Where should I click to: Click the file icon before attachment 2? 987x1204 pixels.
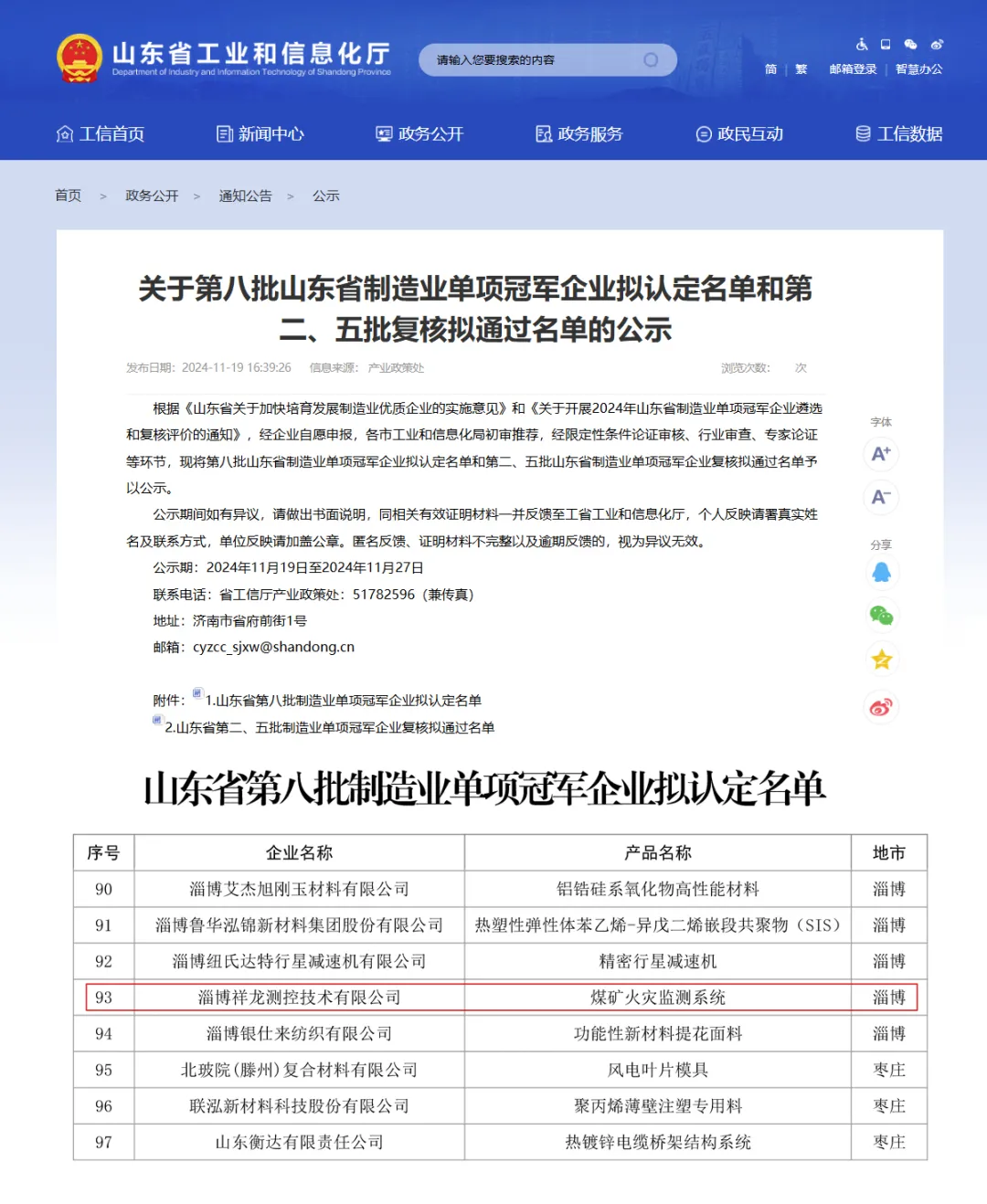click(157, 721)
